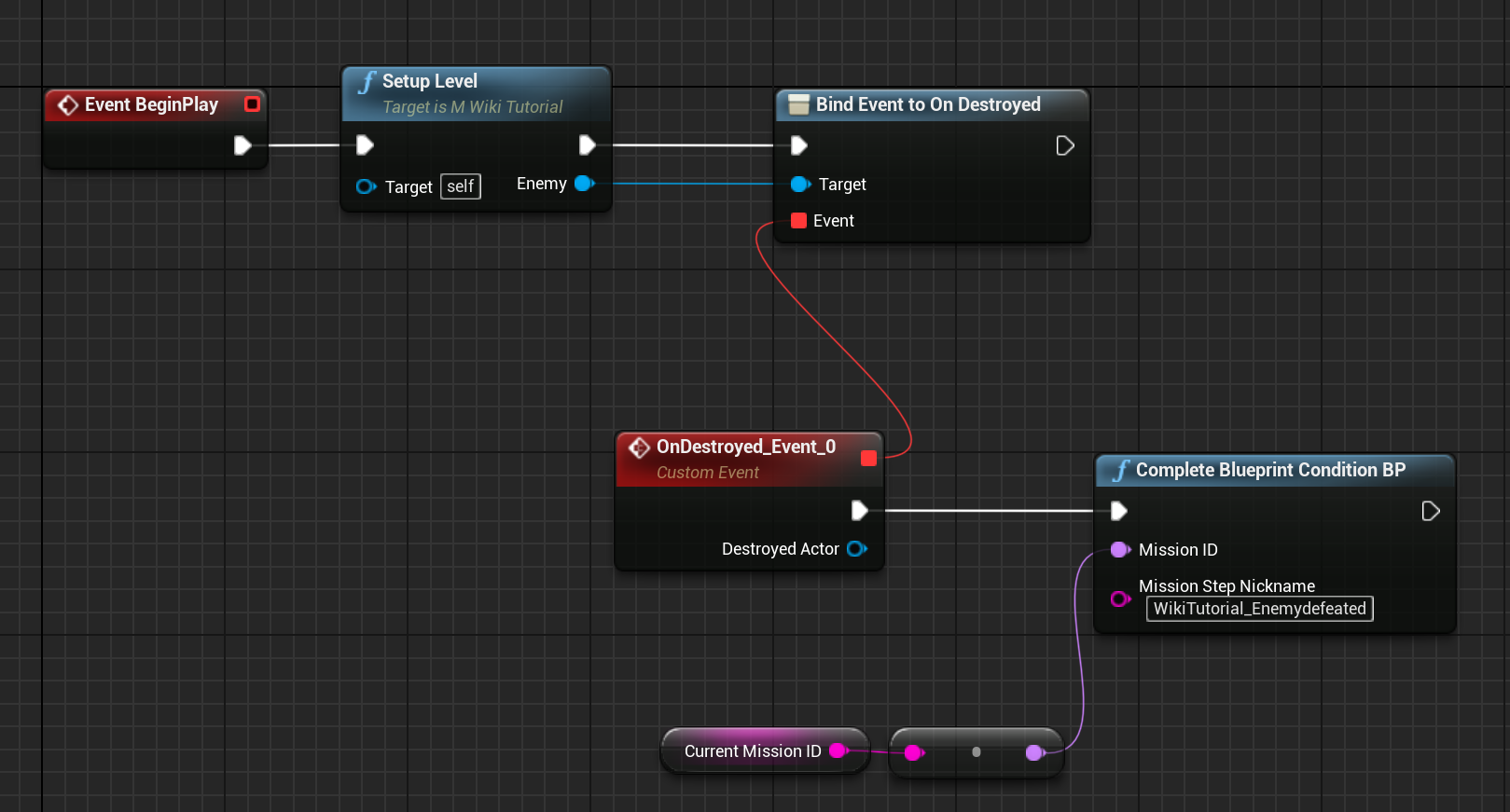The width and height of the screenshot is (1510, 812).
Task: Click the event diamond icon on BeginPlay
Action: click(x=68, y=105)
